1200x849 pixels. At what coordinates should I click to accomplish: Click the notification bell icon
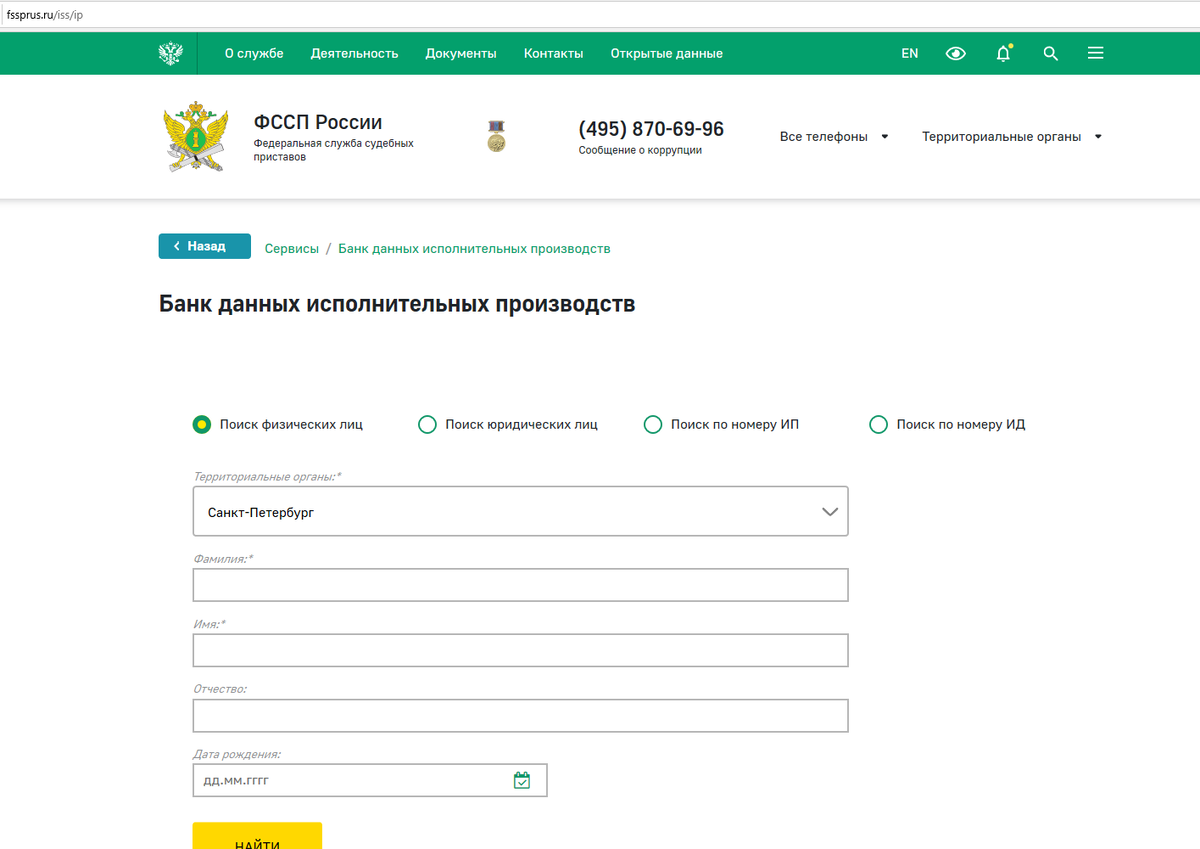1002,53
